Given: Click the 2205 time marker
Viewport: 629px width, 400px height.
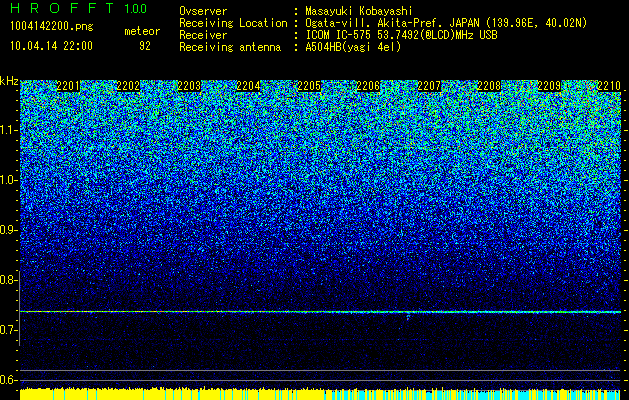Looking at the screenshot, I should tap(309, 85).
